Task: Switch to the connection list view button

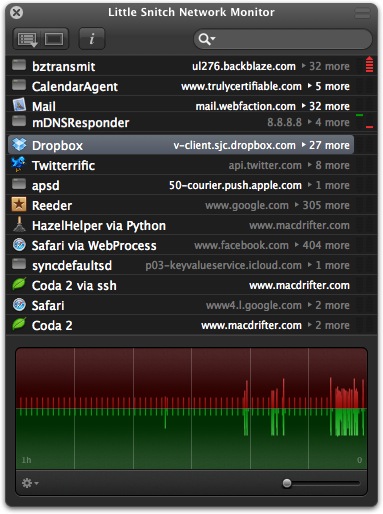Action: 27,39
